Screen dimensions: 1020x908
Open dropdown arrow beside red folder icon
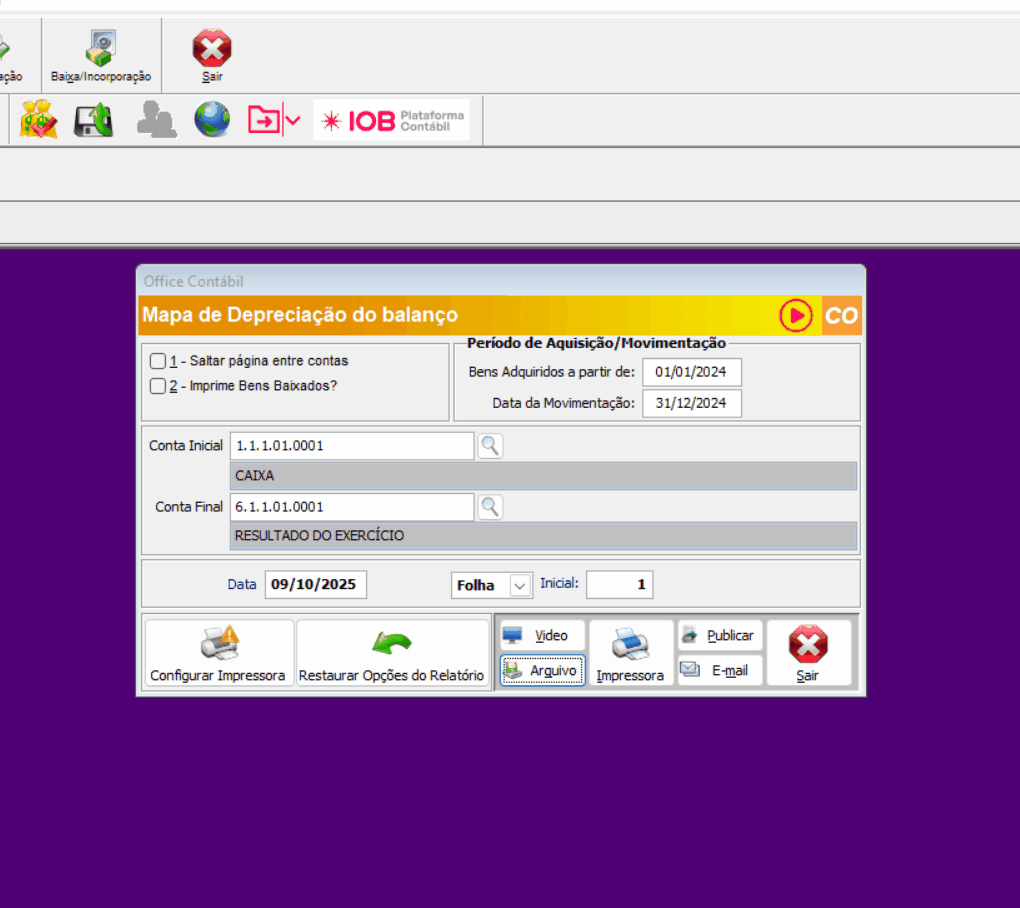[x=292, y=121]
